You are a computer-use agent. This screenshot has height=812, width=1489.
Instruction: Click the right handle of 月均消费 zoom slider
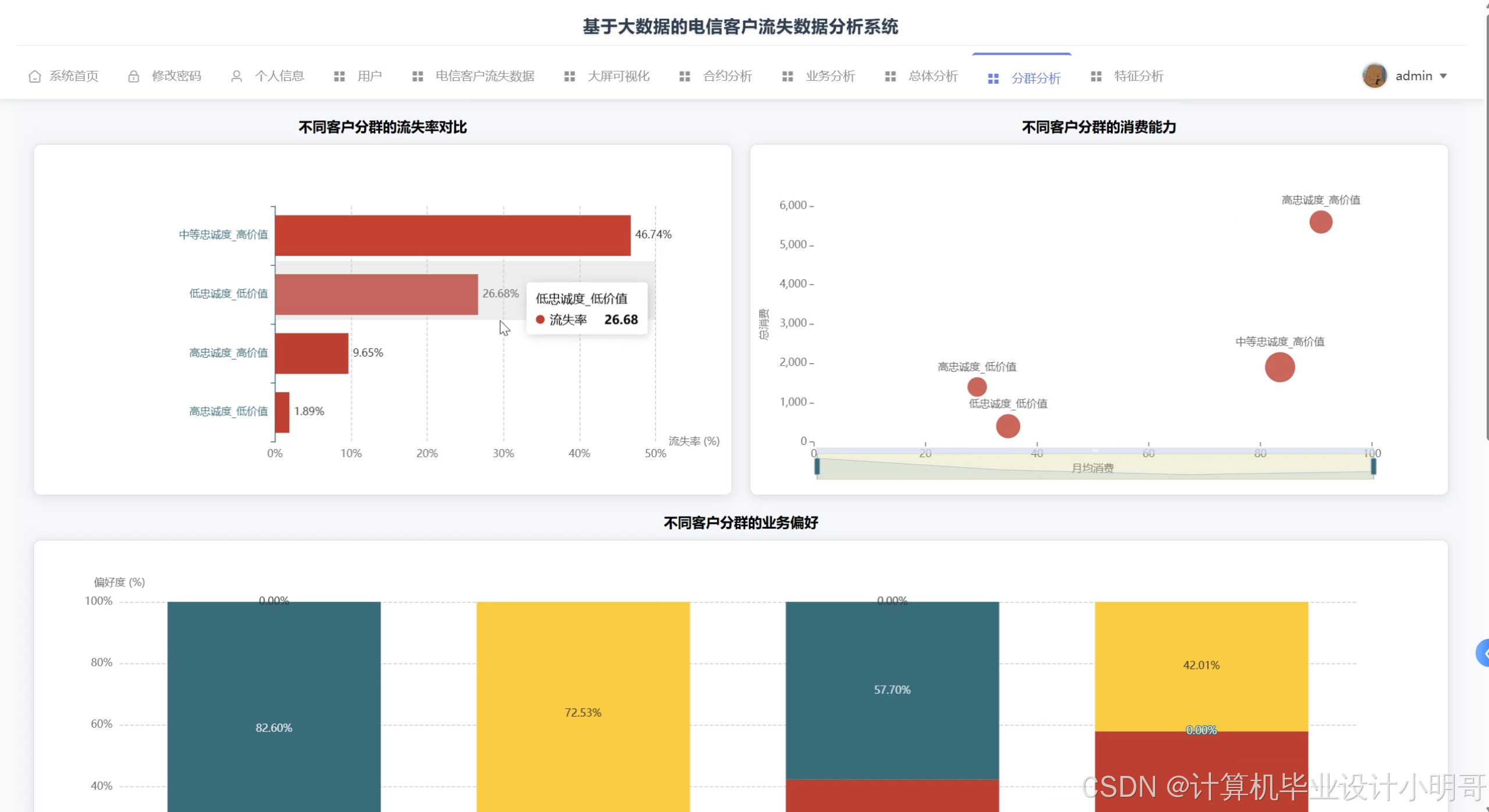[1374, 466]
